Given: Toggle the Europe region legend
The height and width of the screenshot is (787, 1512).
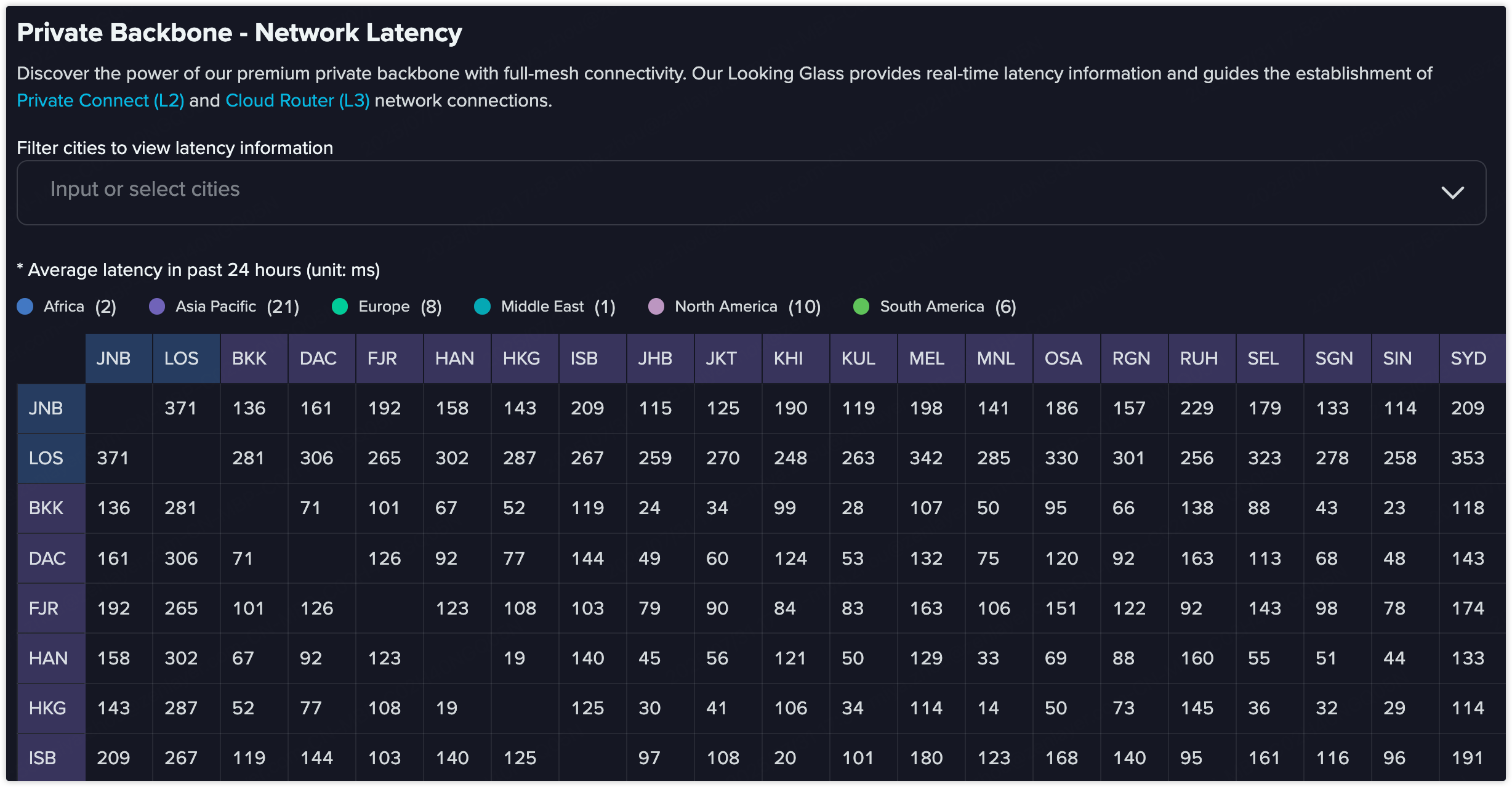Looking at the screenshot, I should pos(384,307).
